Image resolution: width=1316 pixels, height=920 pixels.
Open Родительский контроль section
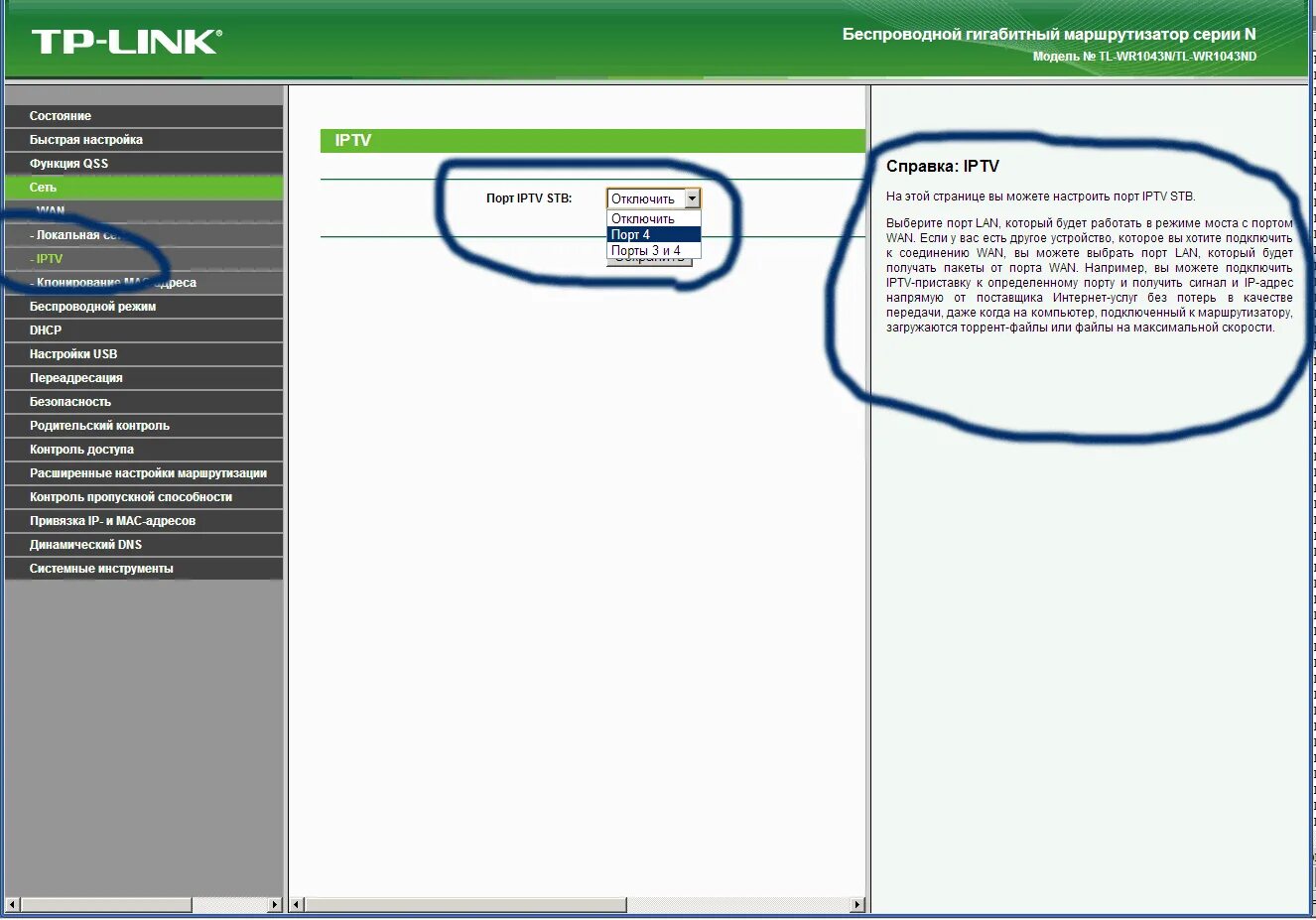(x=144, y=426)
